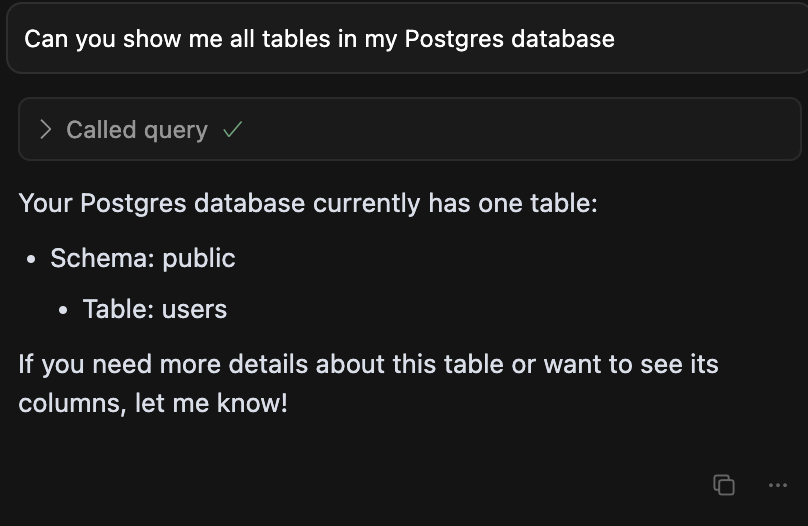The height and width of the screenshot is (526, 808).
Task: Copy the assistant response to clipboard
Action: (x=724, y=485)
